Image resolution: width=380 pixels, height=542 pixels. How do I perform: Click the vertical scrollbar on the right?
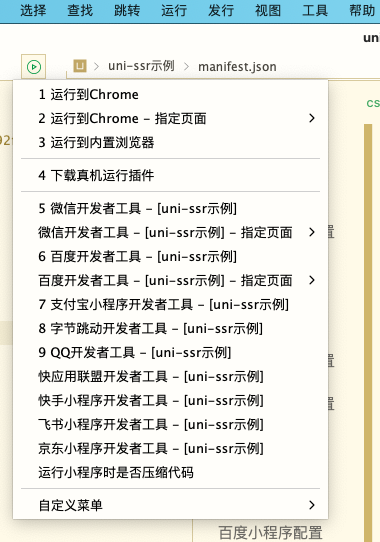[368, 332]
